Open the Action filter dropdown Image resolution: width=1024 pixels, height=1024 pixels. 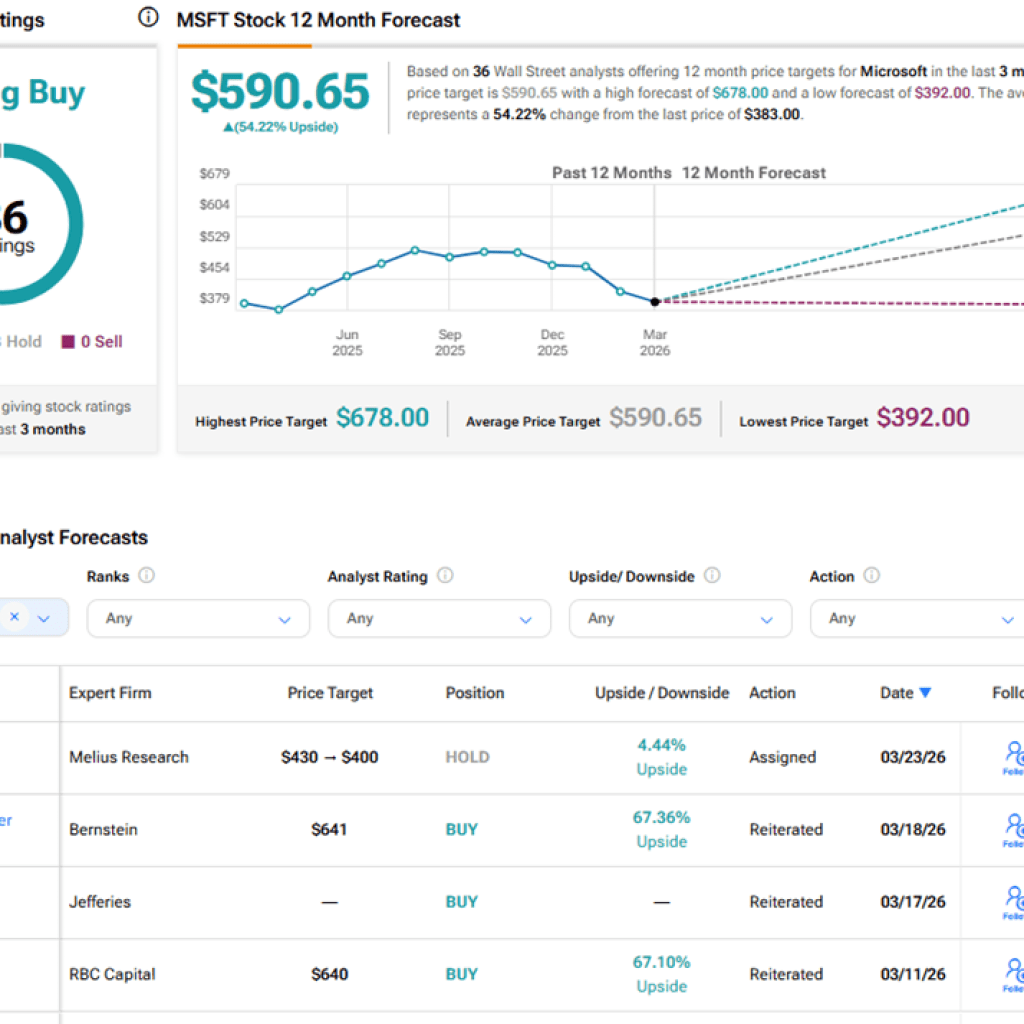coord(917,618)
